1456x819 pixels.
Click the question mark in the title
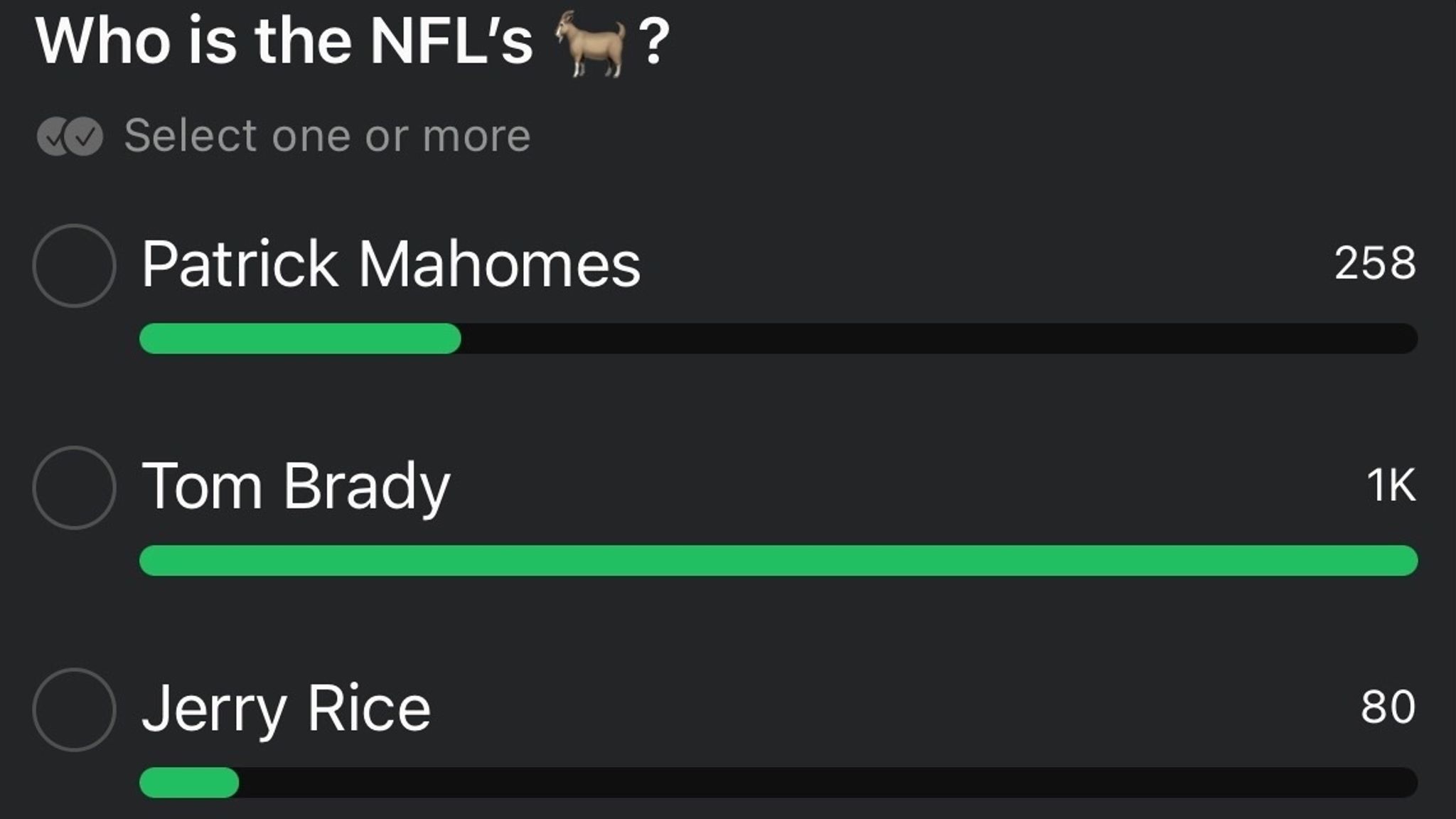tap(655, 43)
